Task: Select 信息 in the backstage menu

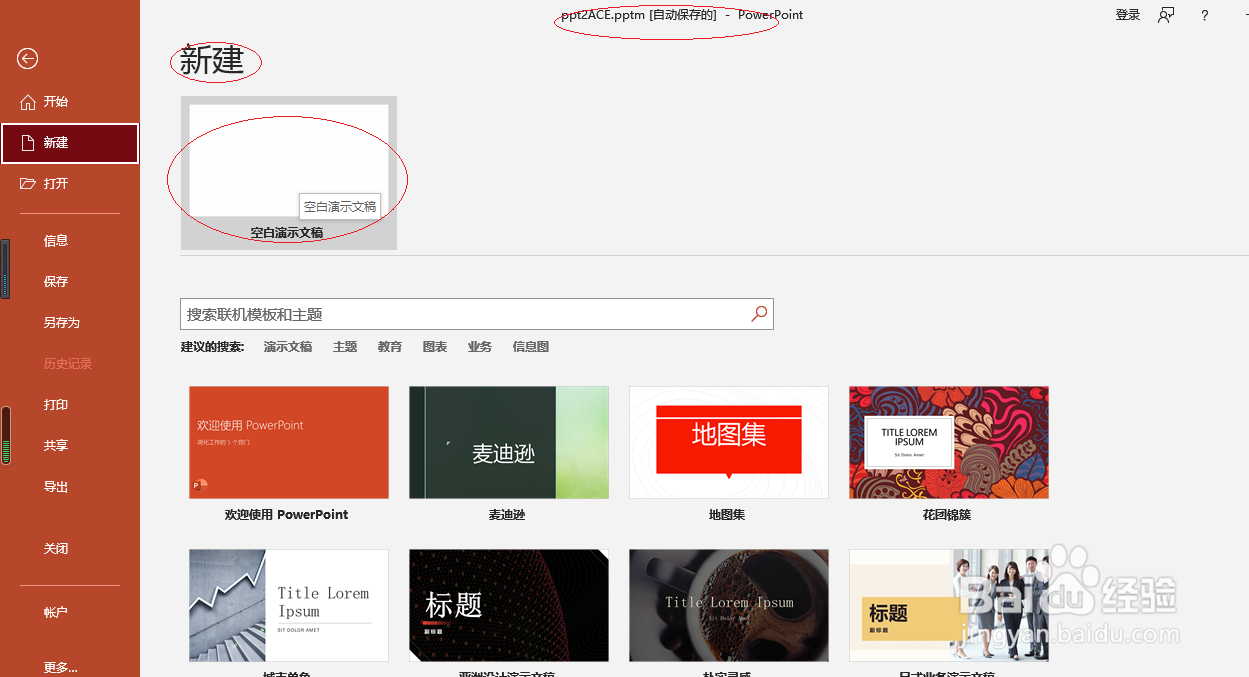Action: click(56, 241)
